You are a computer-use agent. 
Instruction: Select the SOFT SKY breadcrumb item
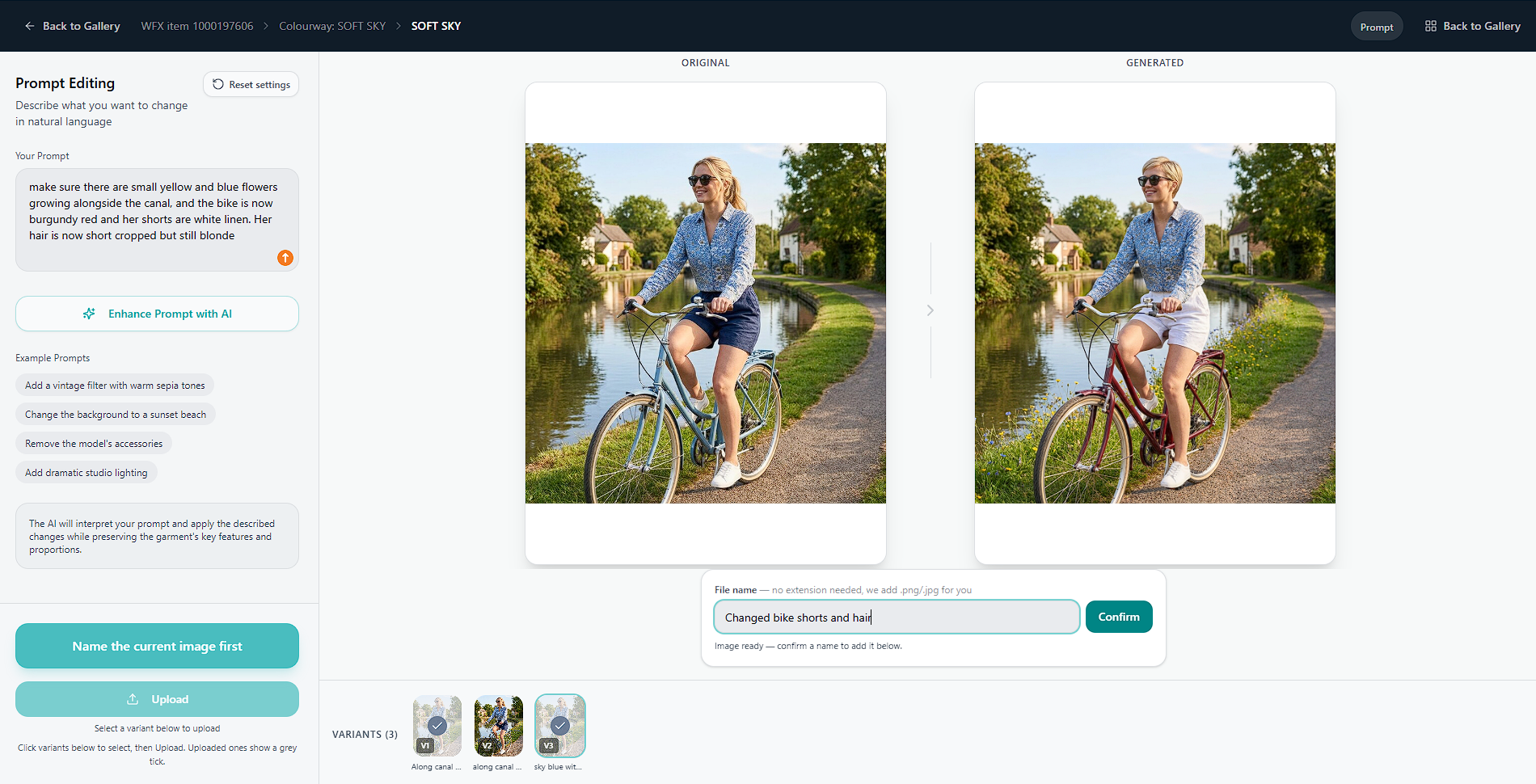click(x=436, y=26)
